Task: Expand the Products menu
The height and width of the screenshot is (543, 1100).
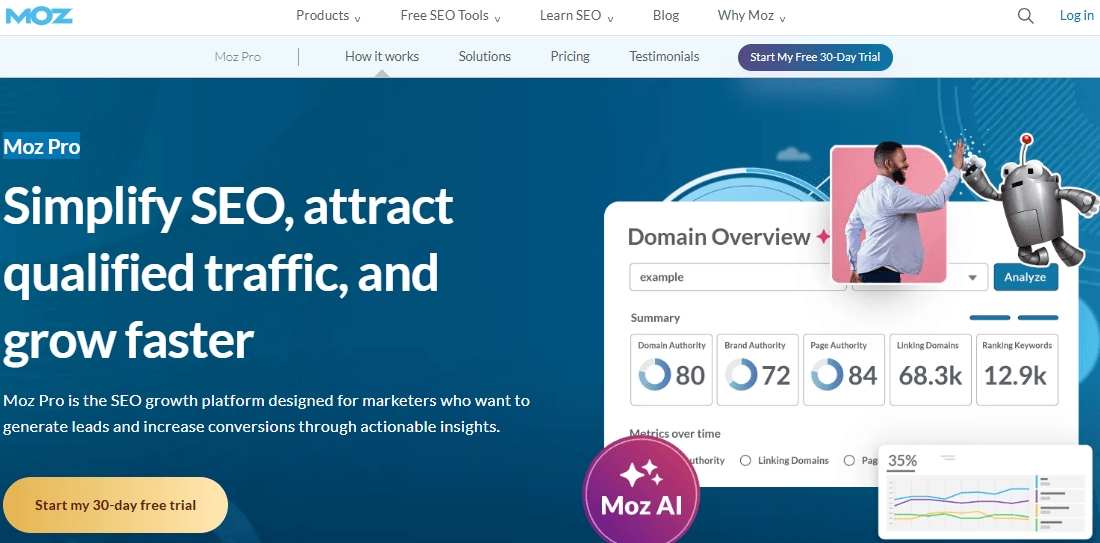Action: point(328,15)
